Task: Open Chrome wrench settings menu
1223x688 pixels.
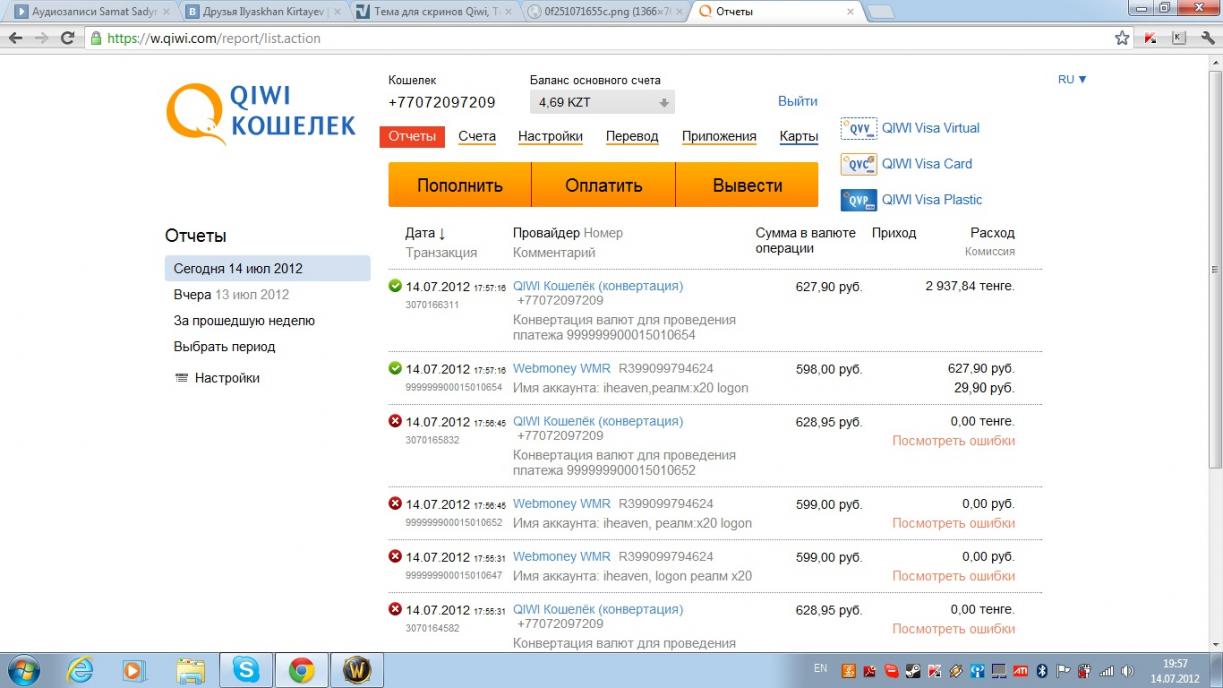Action: point(1206,38)
